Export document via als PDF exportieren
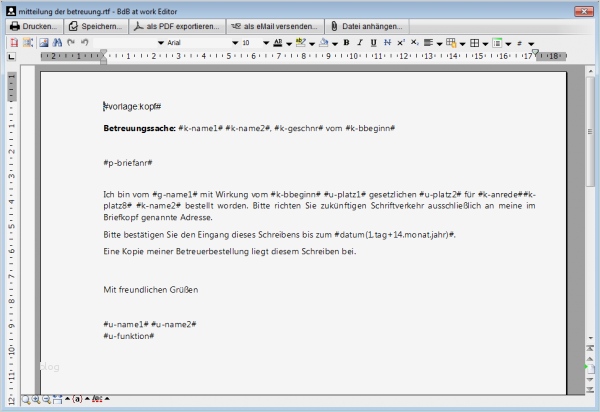Image resolution: width=600 pixels, height=412 pixels. click(177, 26)
